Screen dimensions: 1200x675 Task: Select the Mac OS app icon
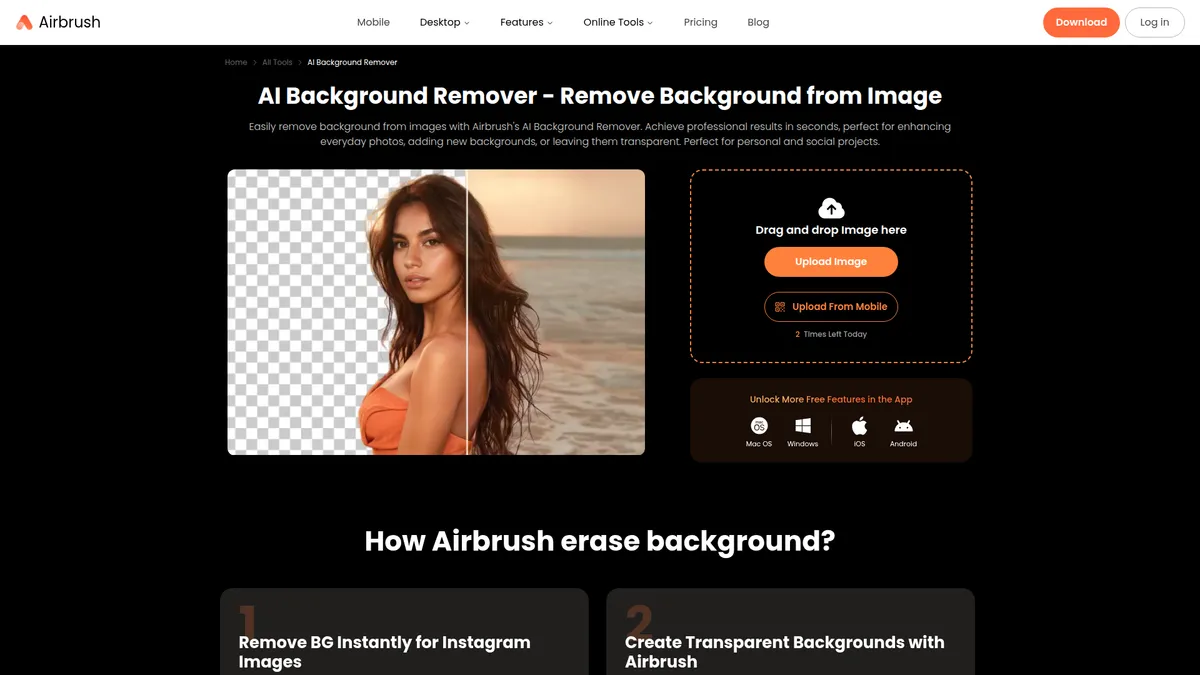coord(758,428)
